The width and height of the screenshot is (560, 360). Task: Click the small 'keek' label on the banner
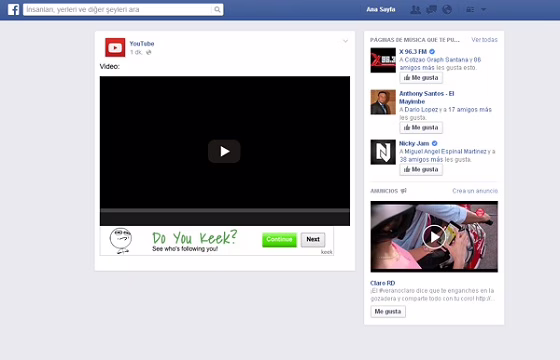[326, 252]
